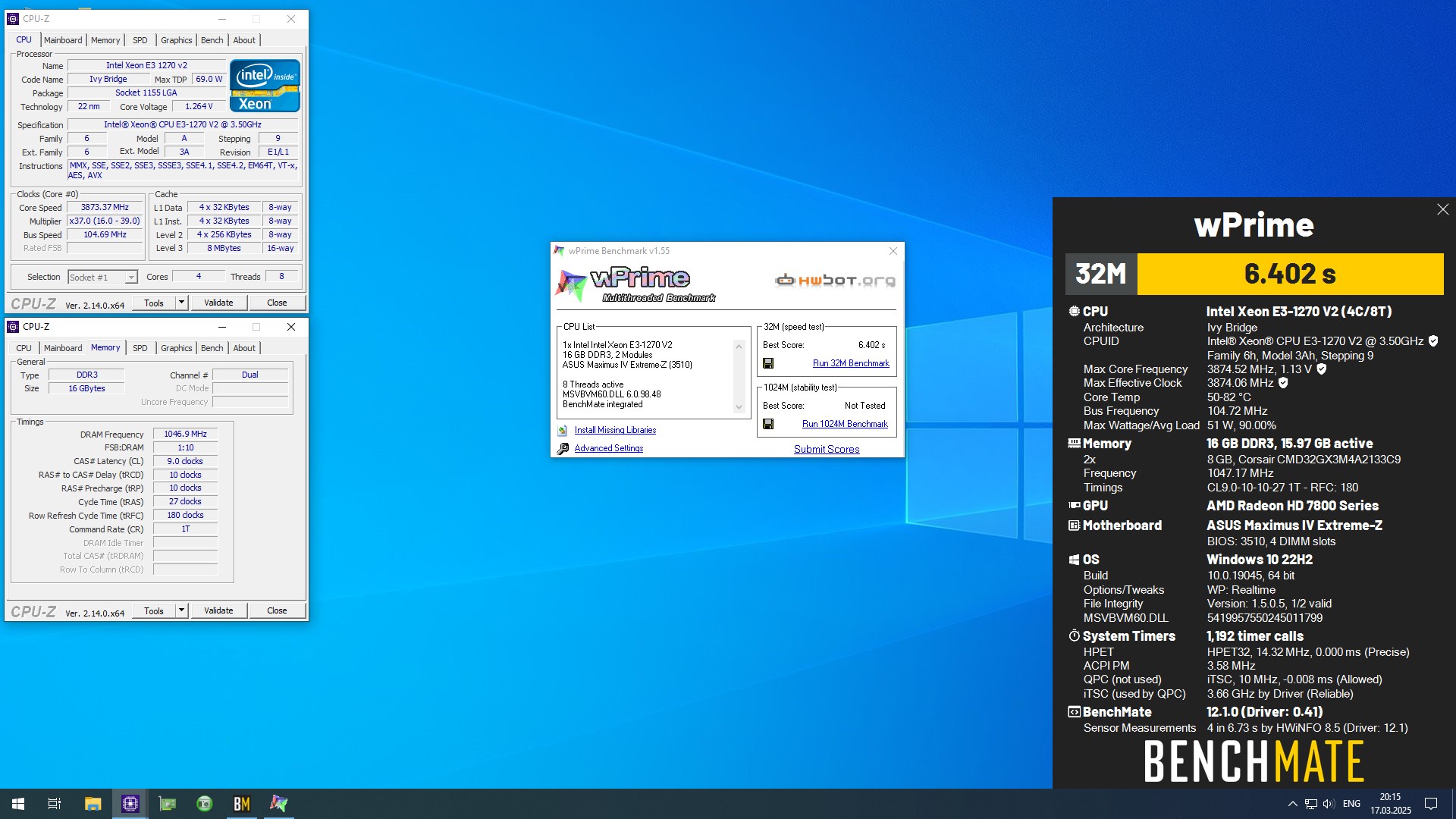Image resolution: width=1456 pixels, height=819 pixels.
Task: Open Tools dropdown arrow in lower CPU-Z window
Action: click(x=181, y=610)
